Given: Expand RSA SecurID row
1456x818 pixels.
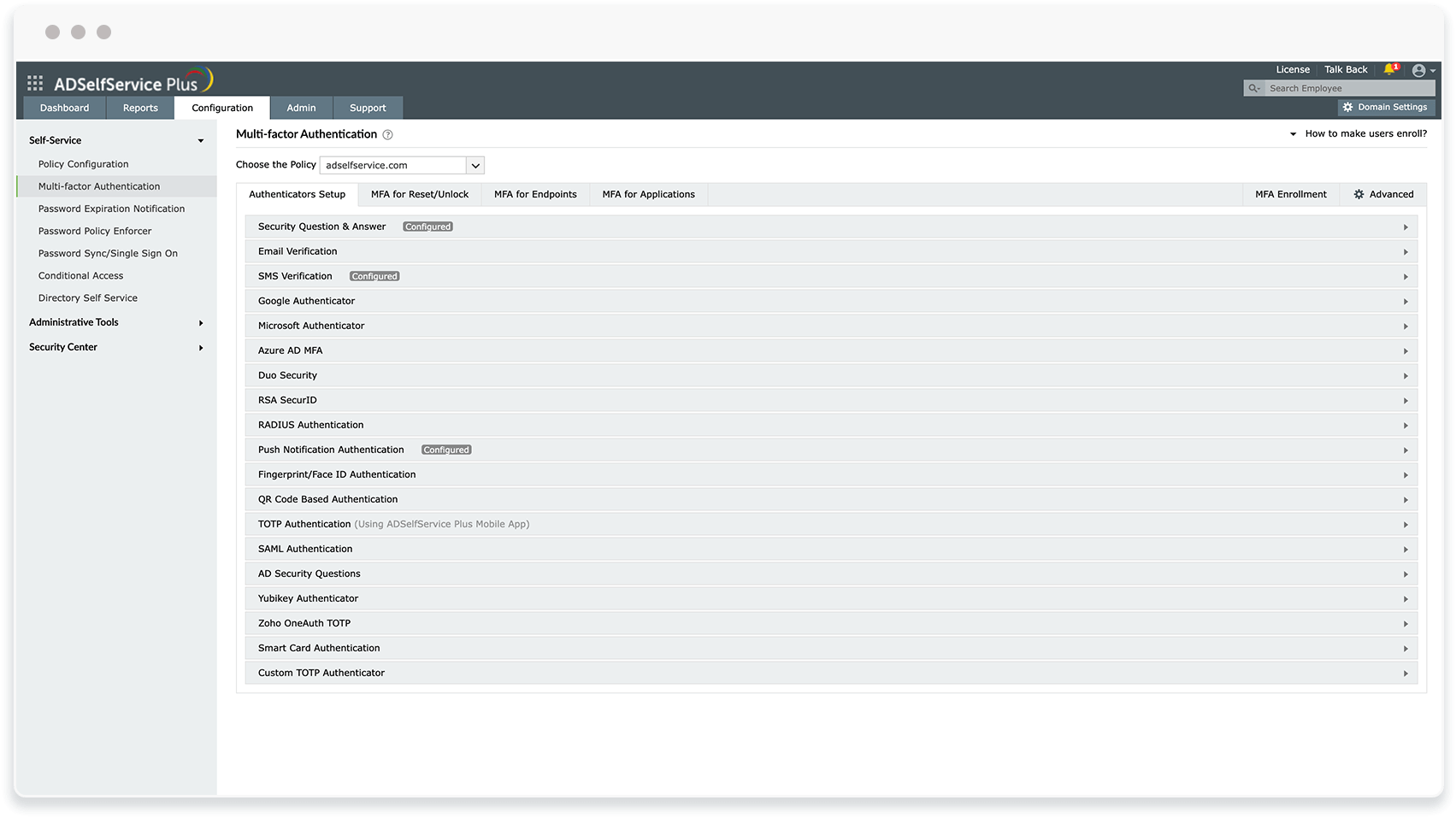Looking at the screenshot, I should coord(831,400).
